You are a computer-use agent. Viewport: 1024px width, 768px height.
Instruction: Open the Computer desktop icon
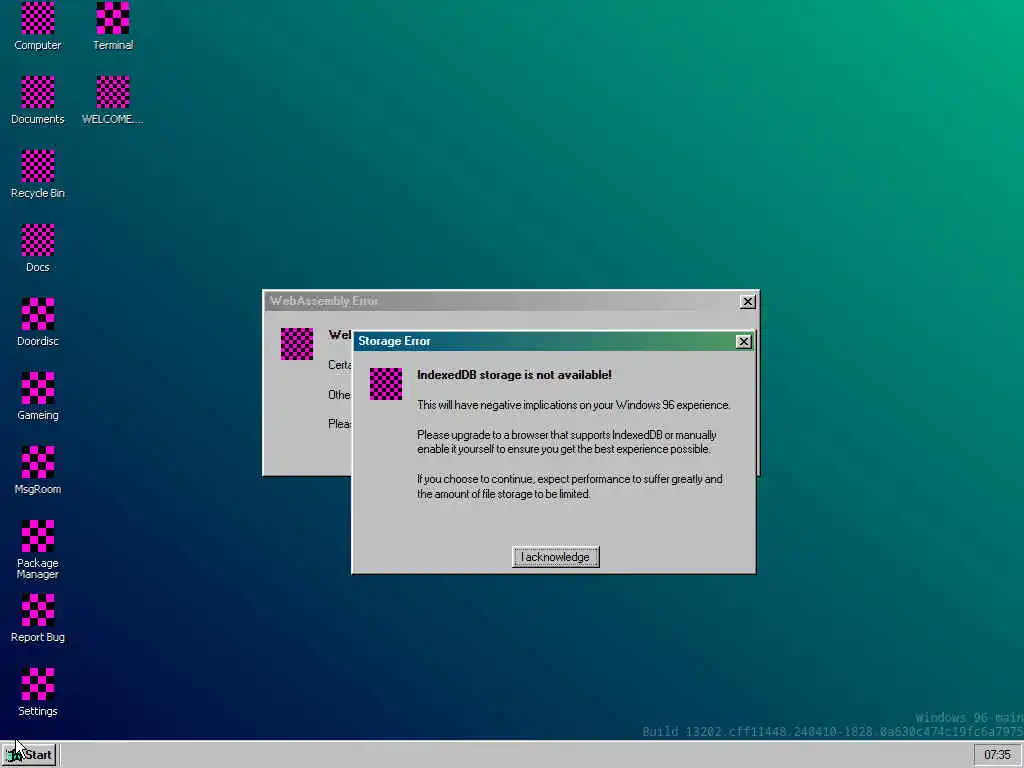[x=37, y=26]
